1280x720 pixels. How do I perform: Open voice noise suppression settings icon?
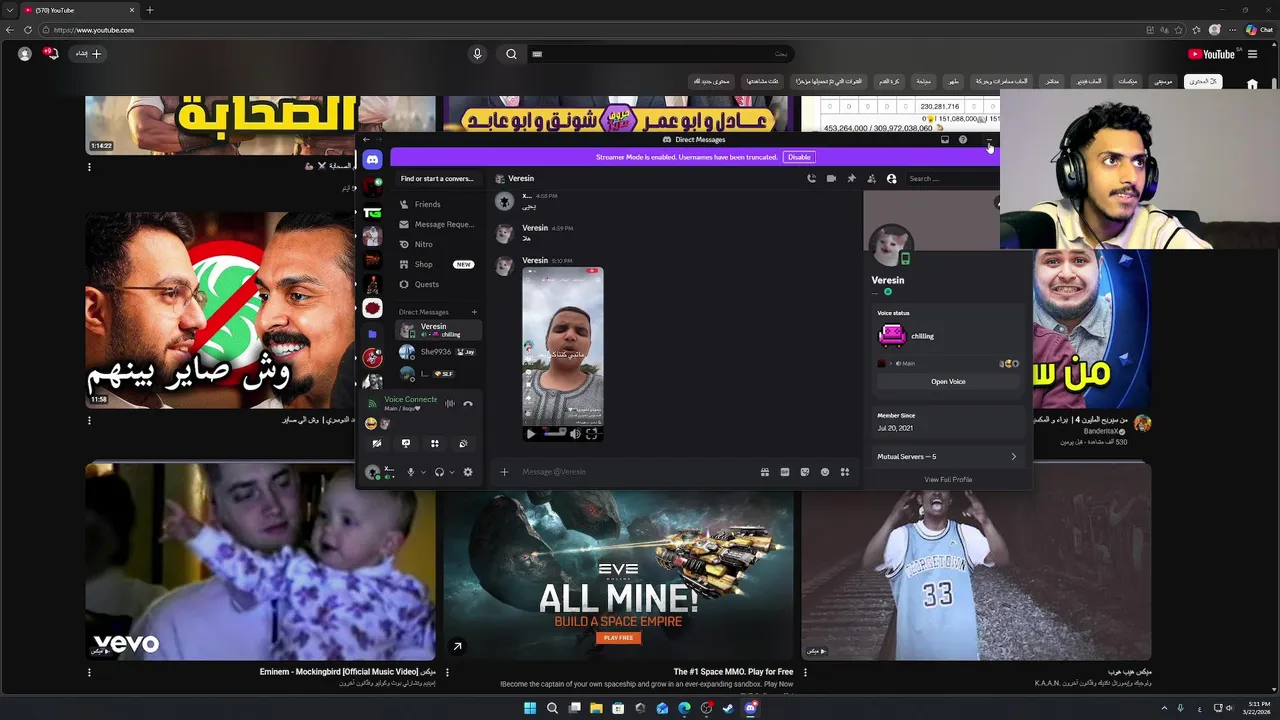(449, 404)
